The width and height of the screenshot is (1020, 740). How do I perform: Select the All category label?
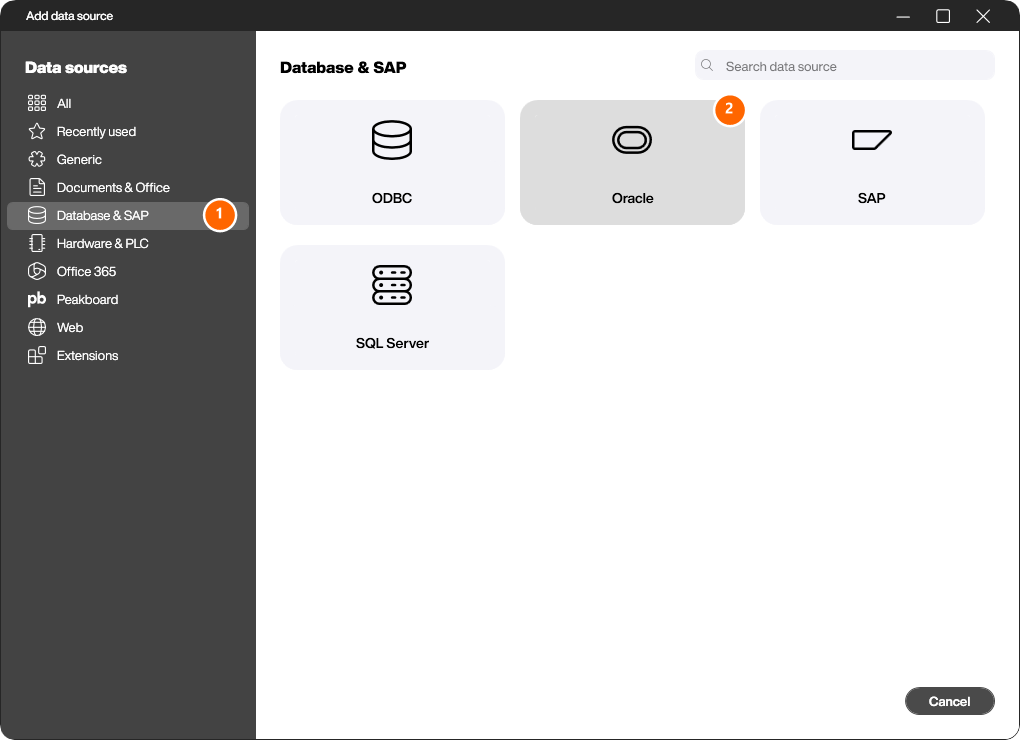[64, 103]
